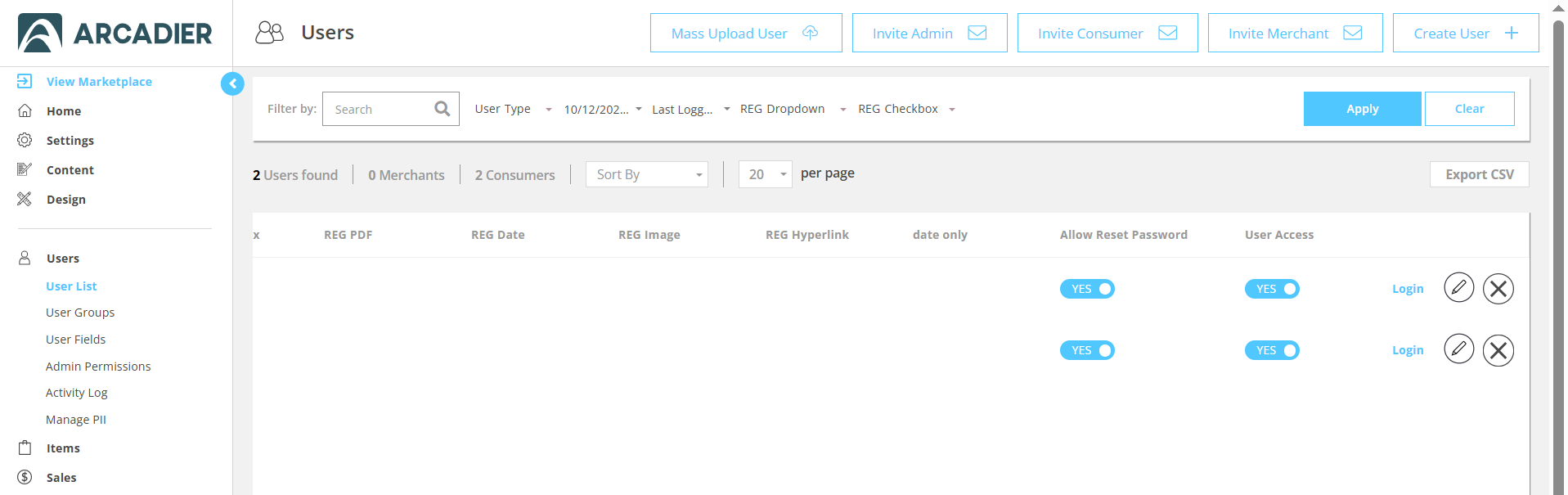Open the User Type filter dropdown
The height and width of the screenshot is (495, 1568).
(x=513, y=109)
